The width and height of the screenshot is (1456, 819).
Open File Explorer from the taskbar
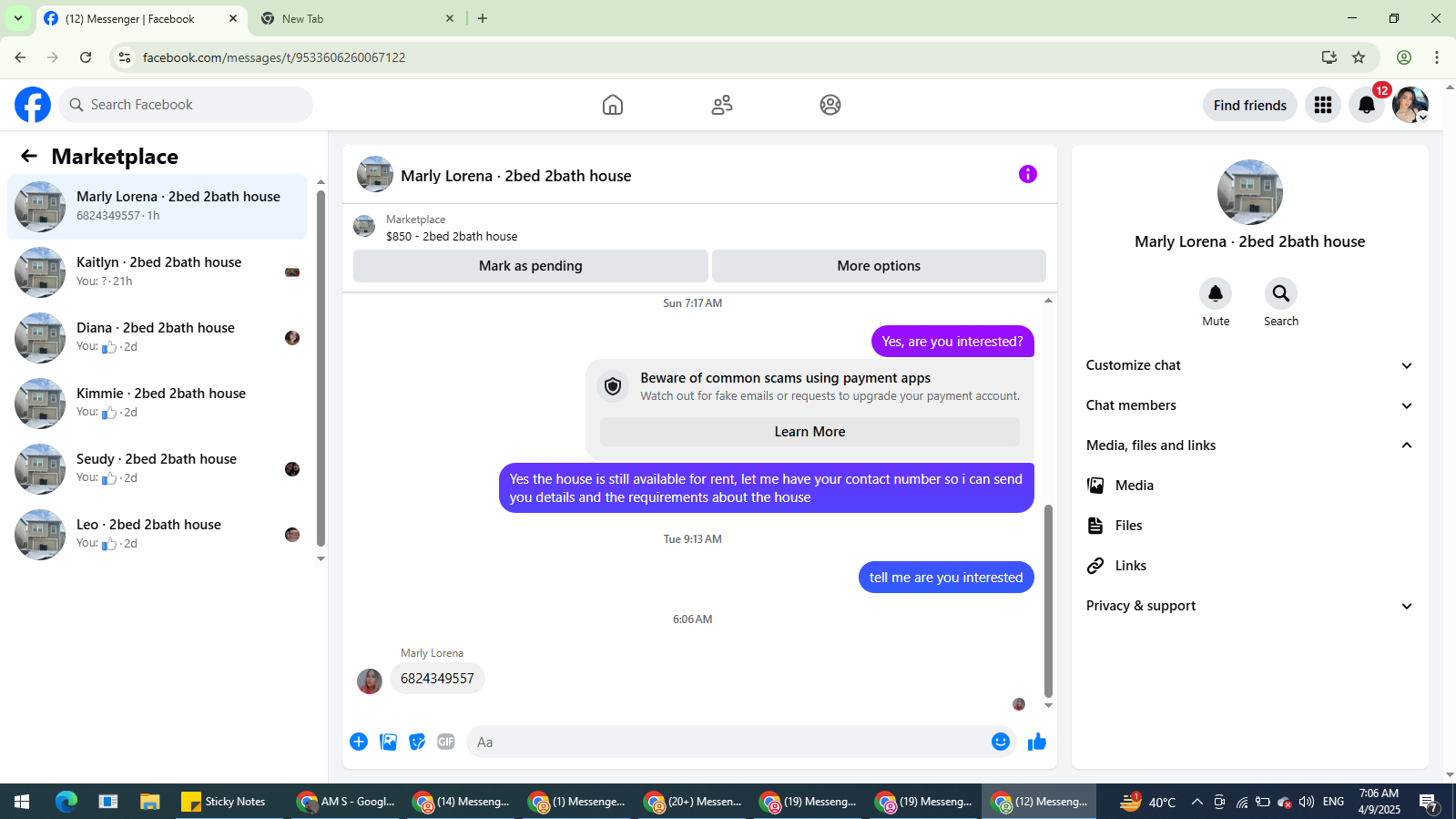[x=150, y=802]
